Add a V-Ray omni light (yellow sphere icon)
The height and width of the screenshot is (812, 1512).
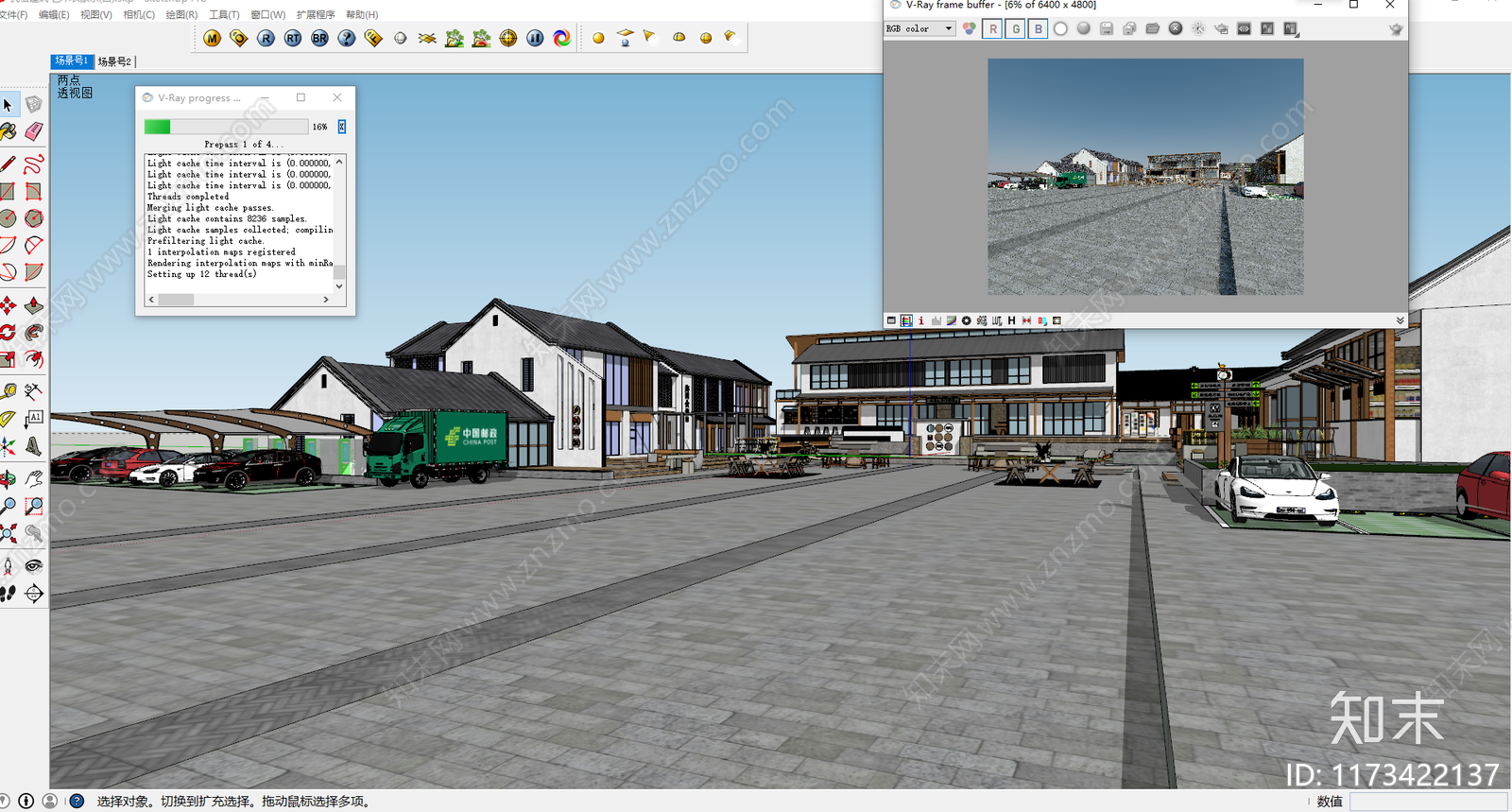[598, 39]
